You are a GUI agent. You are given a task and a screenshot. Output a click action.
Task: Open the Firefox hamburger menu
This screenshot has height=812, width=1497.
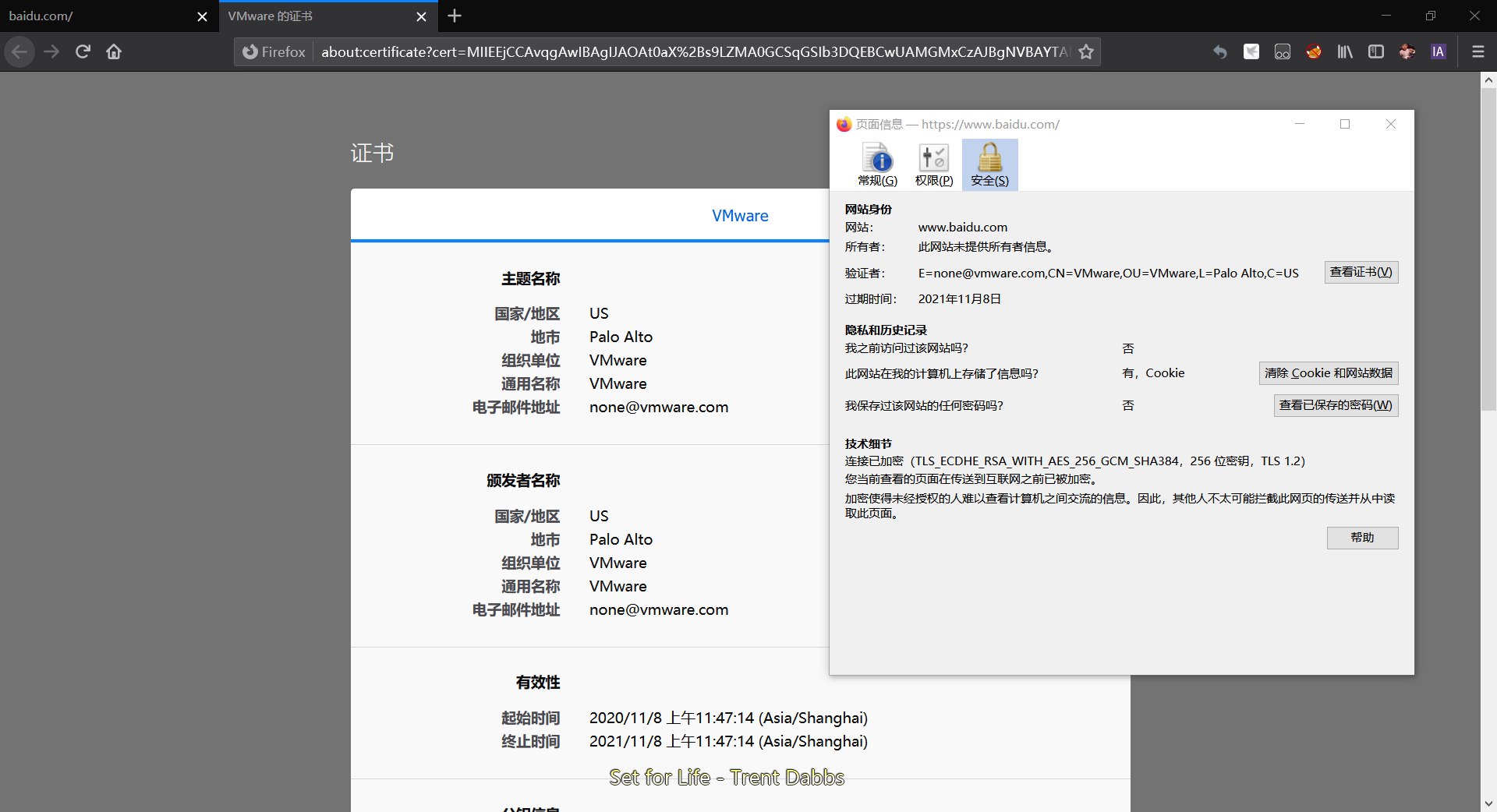pyautogui.click(x=1478, y=51)
